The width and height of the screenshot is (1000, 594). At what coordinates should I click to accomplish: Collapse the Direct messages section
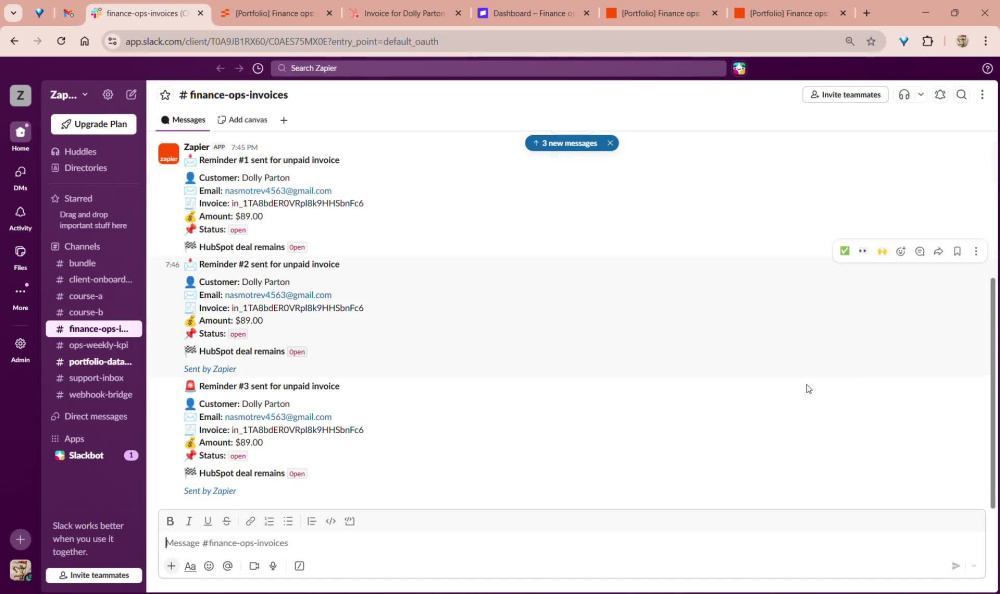[x=96, y=417]
